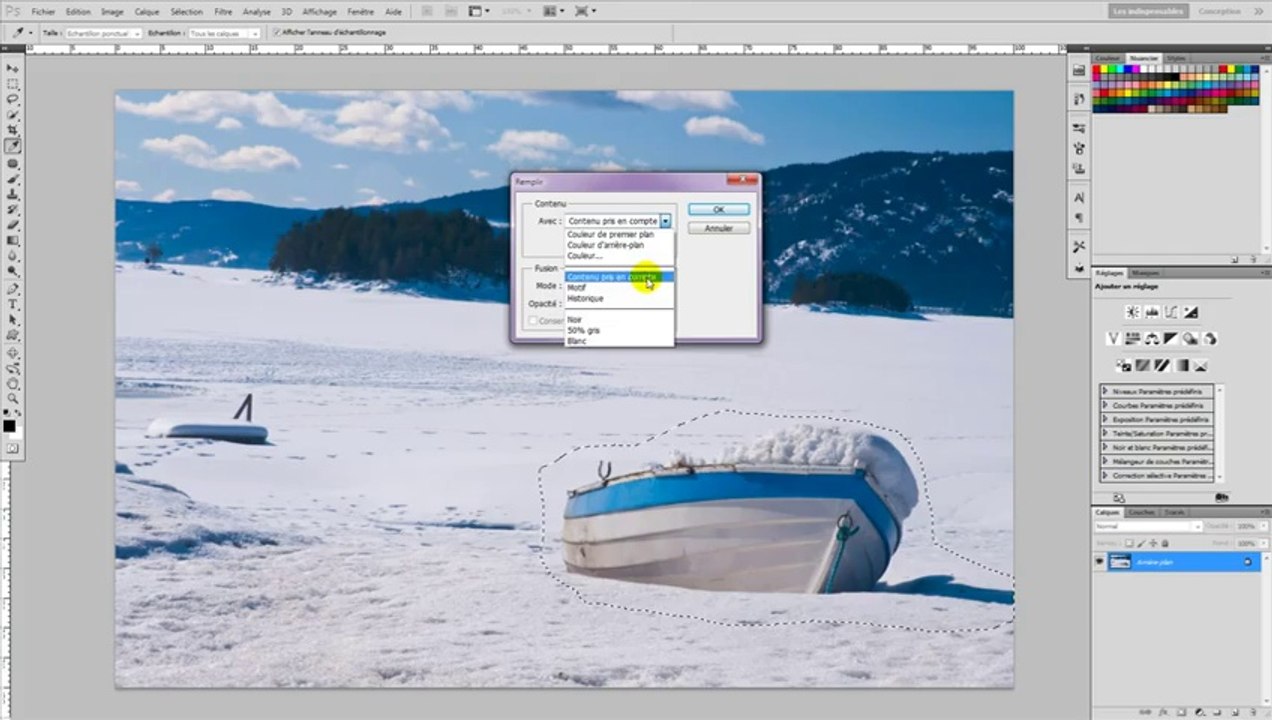Image resolution: width=1272 pixels, height=720 pixels.
Task: Click the Annuler button
Action: (x=718, y=229)
